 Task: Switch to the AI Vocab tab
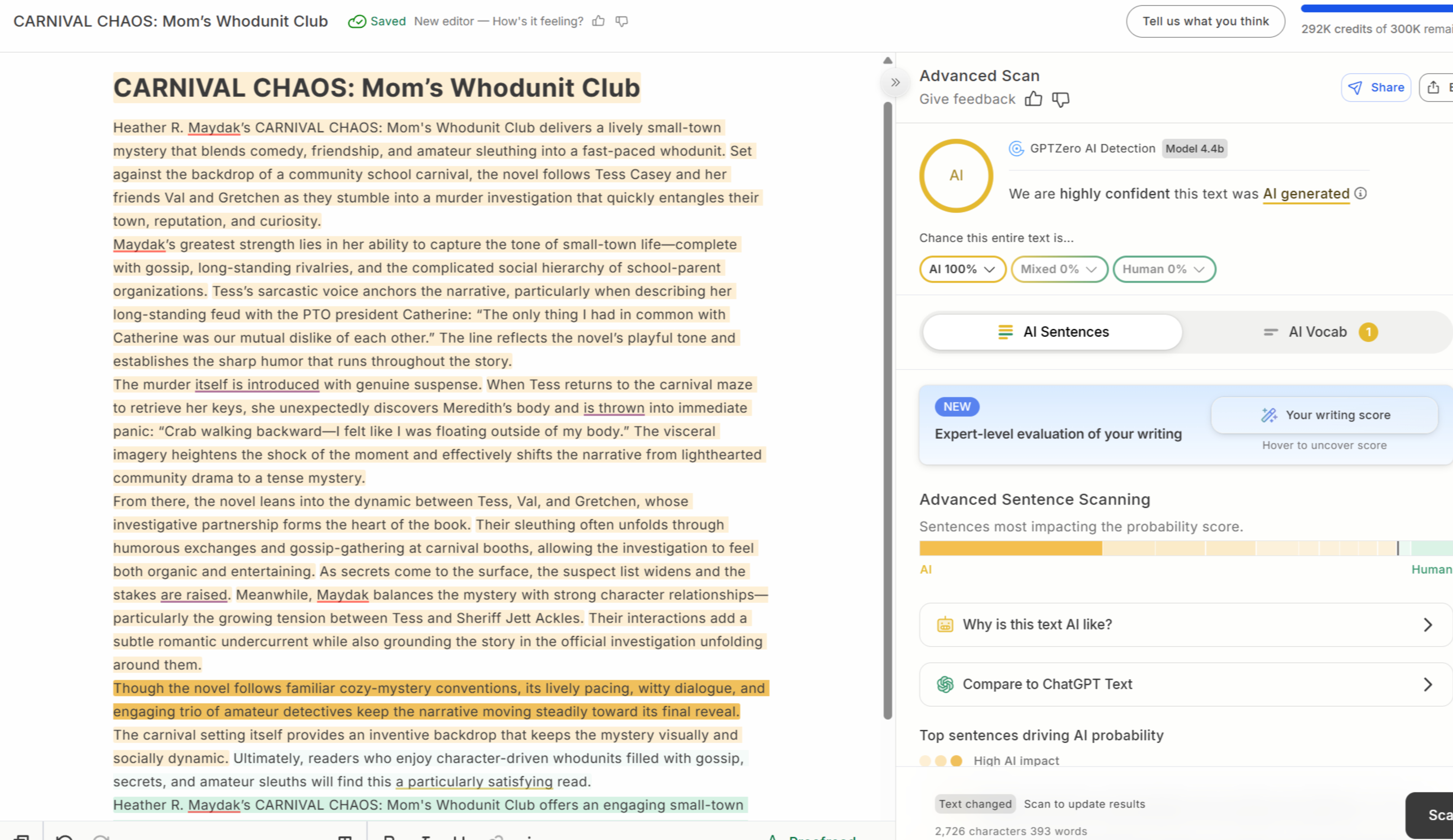pyautogui.click(x=1317, y=332)
